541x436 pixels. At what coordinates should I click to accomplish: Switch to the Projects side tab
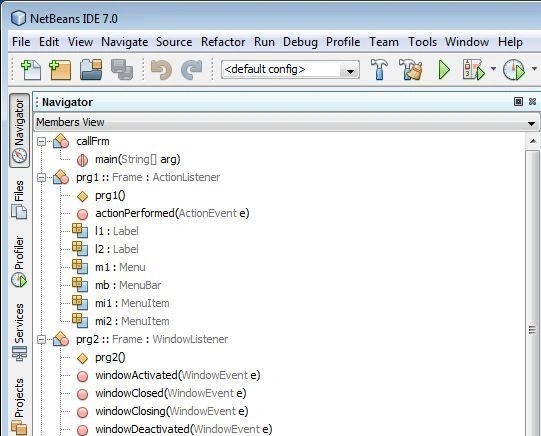click(x=19, y=406)
